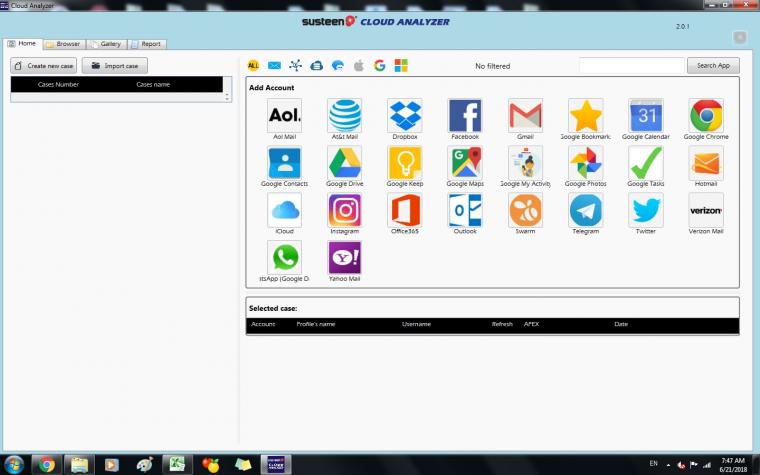Click the Twitter bird icon
Screen dimensions: 760x475
coord(646,210)
